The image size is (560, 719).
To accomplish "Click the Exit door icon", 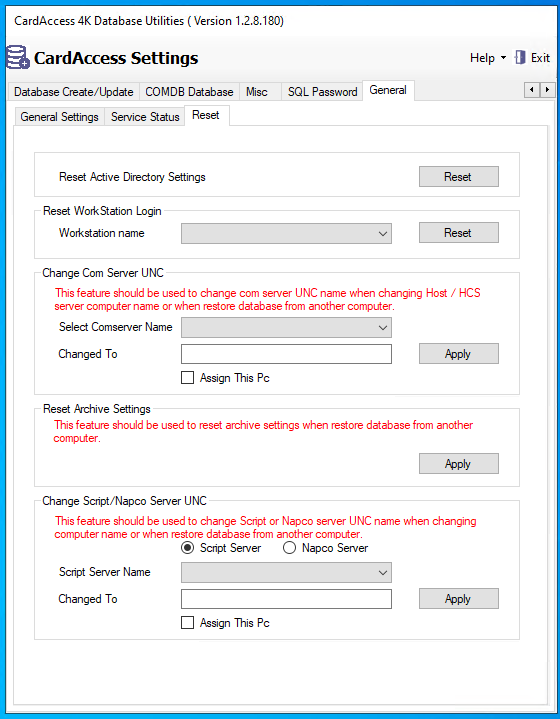I will [x=520, y=58].
